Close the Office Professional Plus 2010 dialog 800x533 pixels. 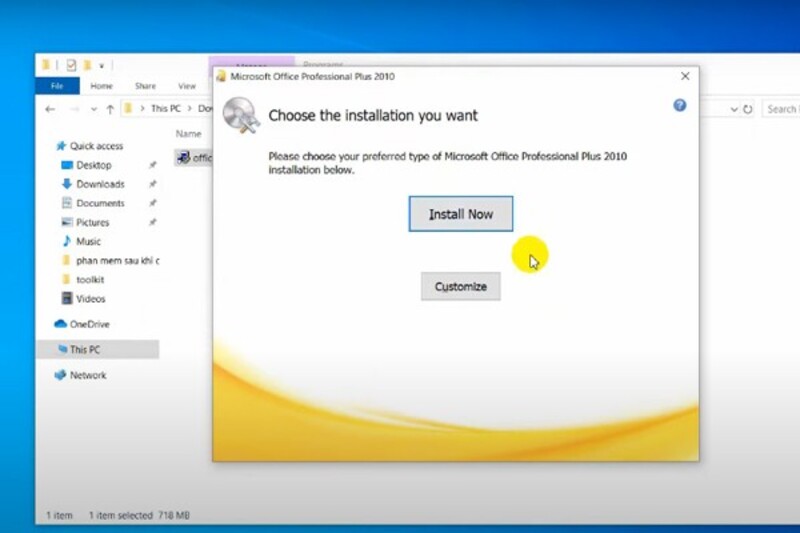point(685,76)
